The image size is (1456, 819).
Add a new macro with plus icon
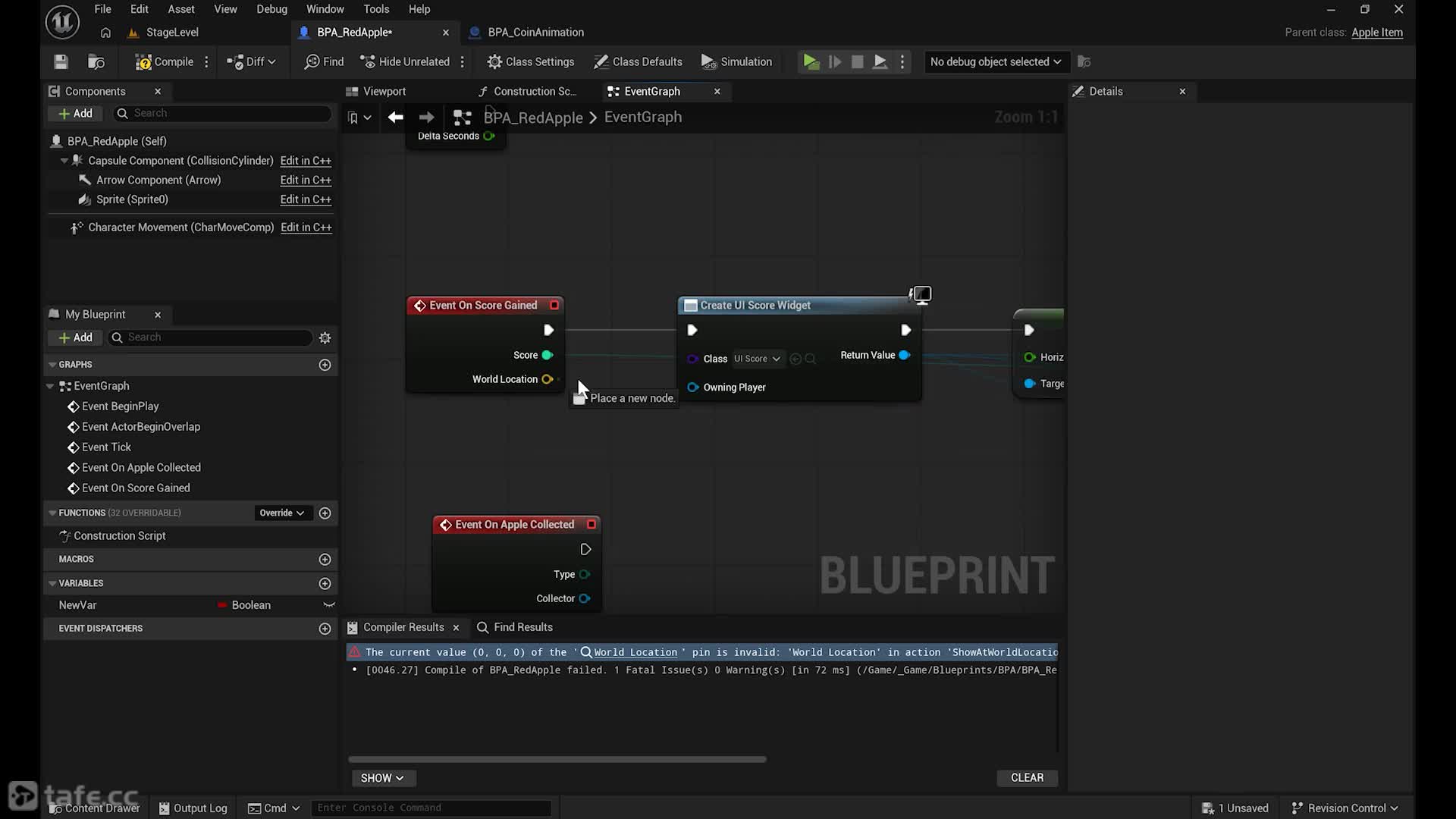coord(325,560)
